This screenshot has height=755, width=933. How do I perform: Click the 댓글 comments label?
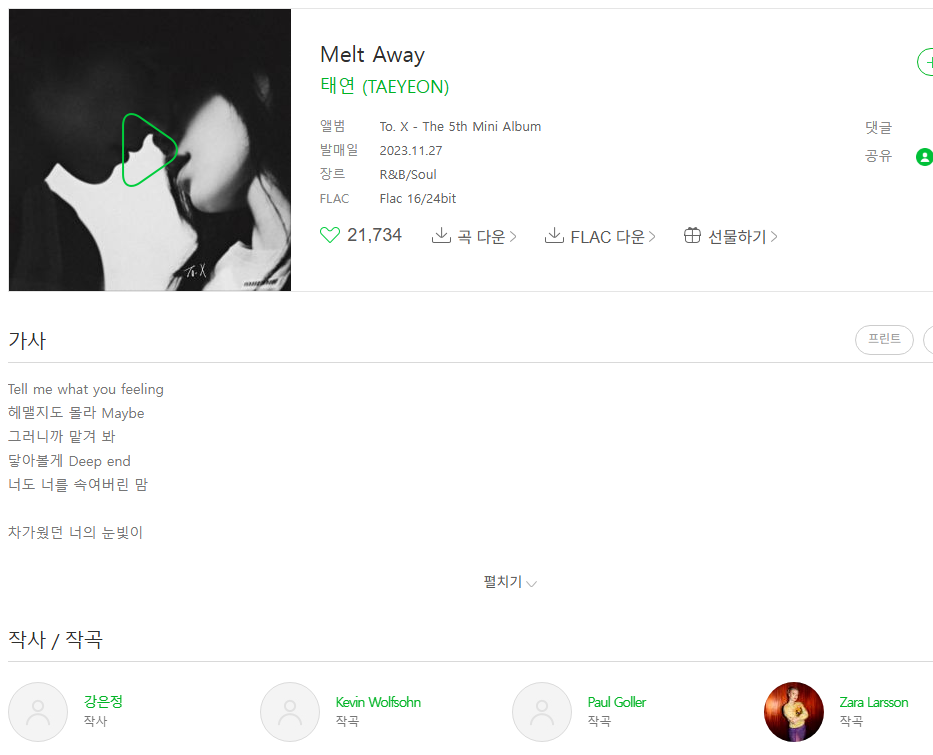(878, 127)
